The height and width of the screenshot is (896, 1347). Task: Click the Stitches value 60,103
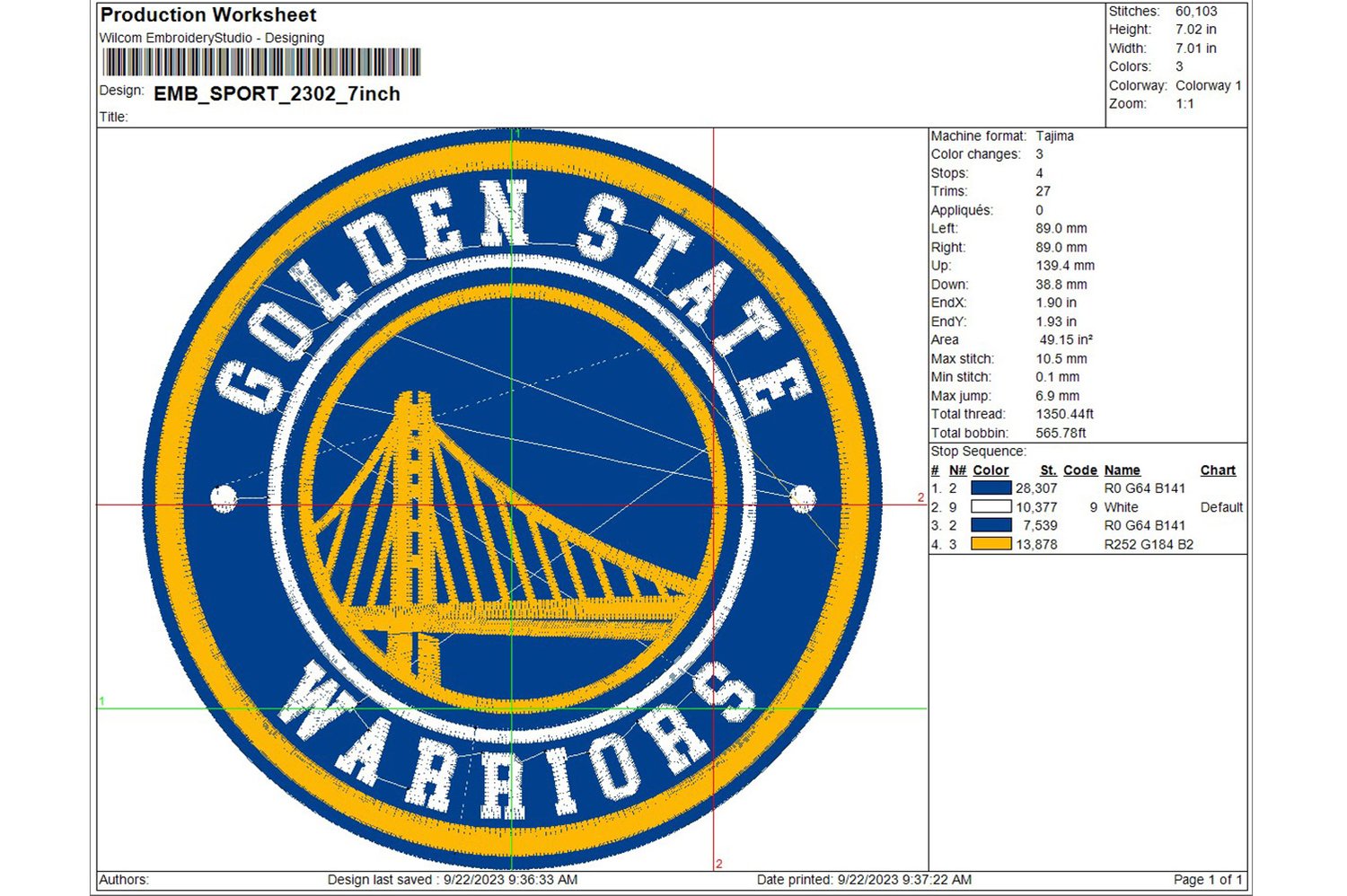coord(1196,12)
